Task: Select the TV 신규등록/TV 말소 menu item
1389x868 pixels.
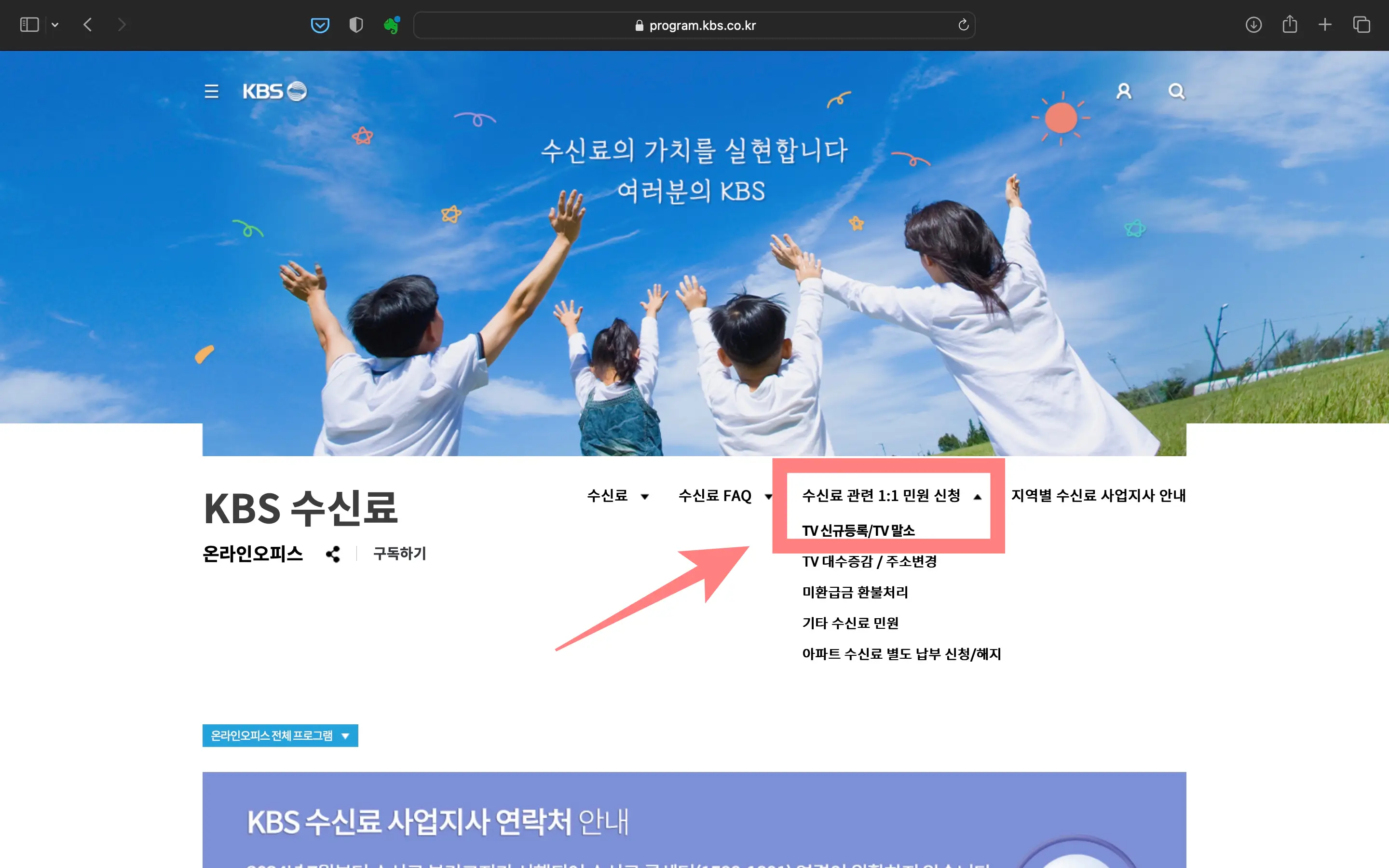Action: (x=860, y=530)
